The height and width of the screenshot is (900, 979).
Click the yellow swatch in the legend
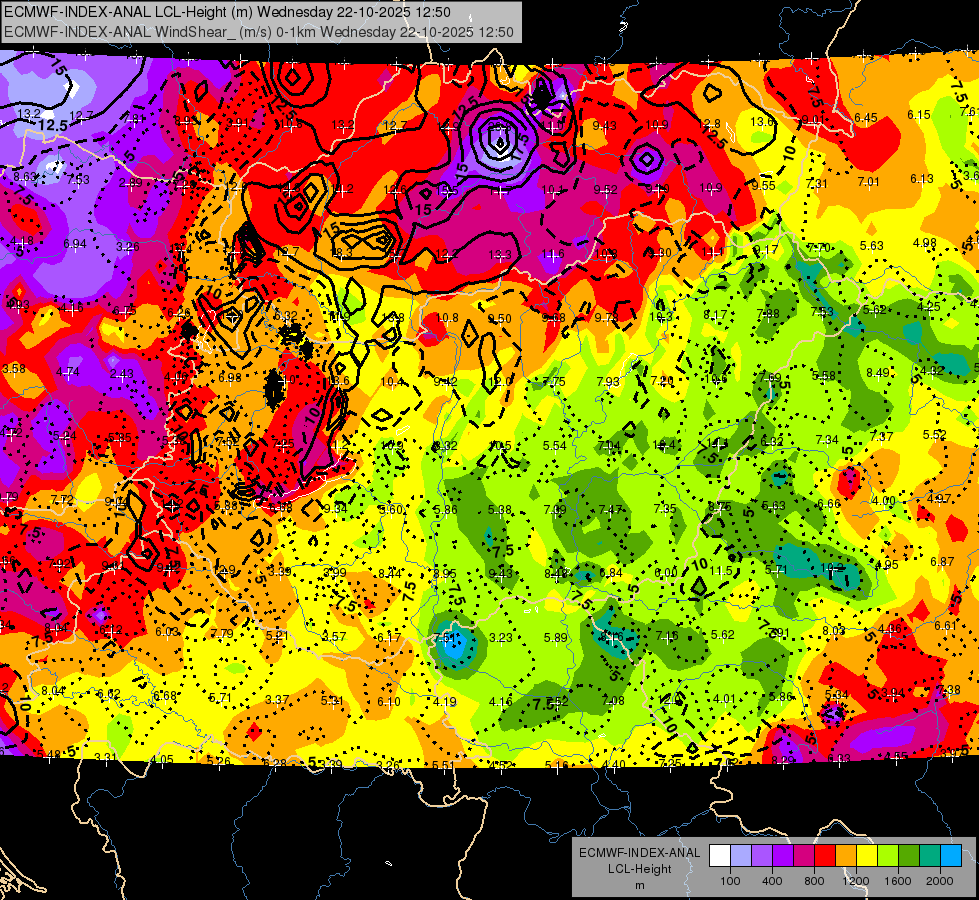coord(867,855)
